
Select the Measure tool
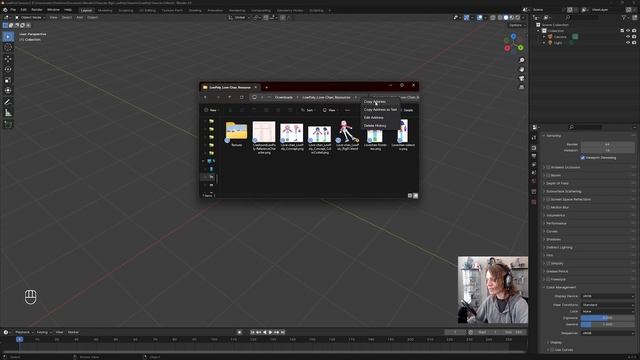pyautogui.click(x=8, y=113)
